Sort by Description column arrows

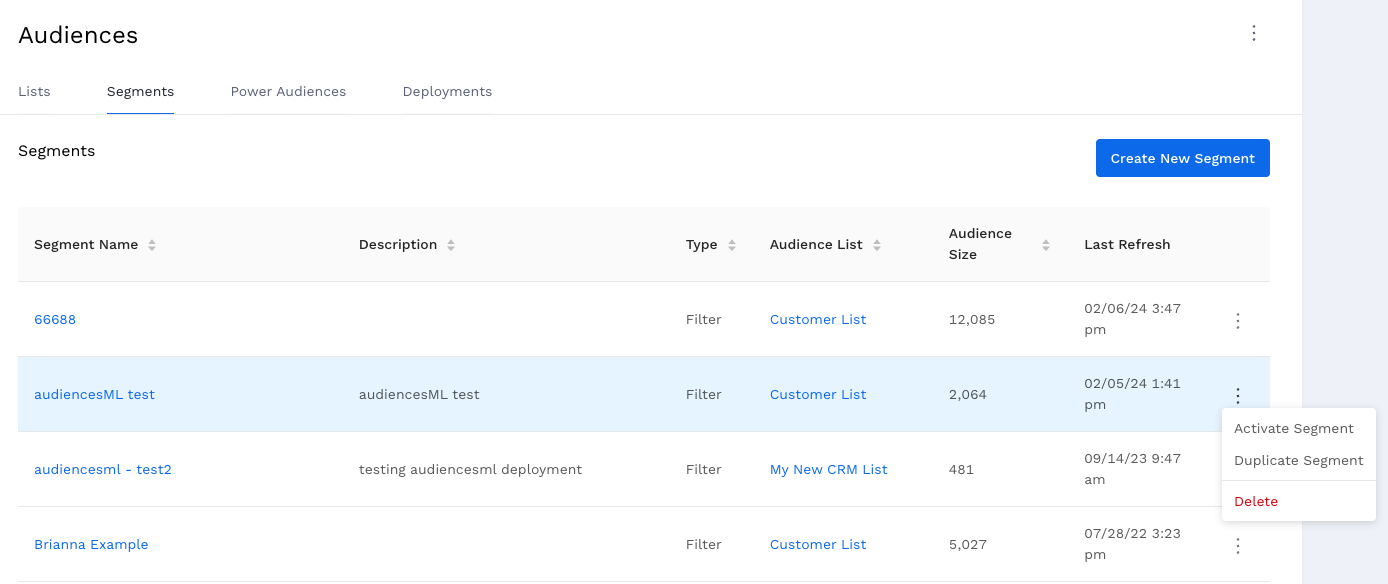451,245
